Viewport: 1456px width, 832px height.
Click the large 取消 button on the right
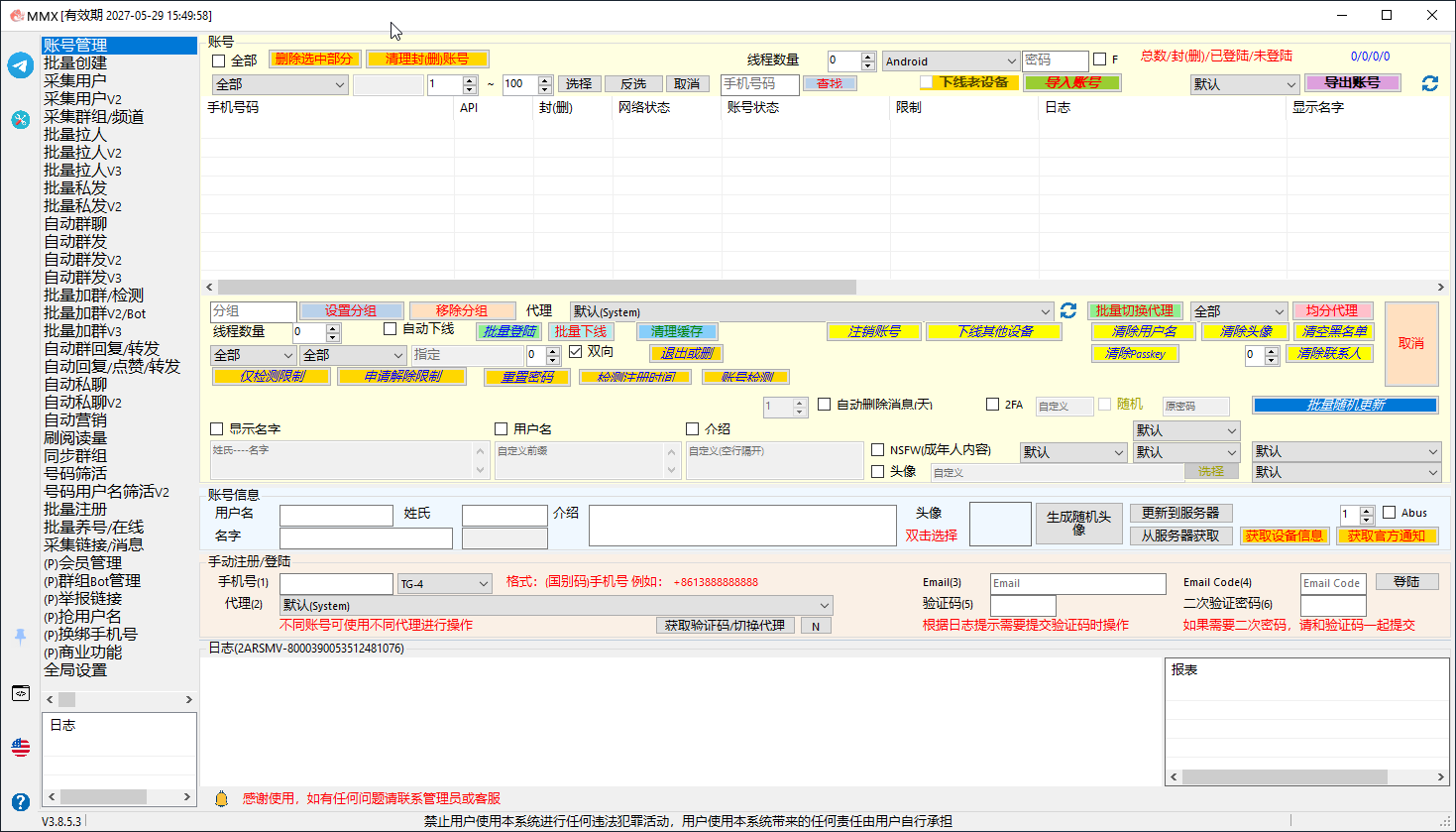pos(1411,343)
